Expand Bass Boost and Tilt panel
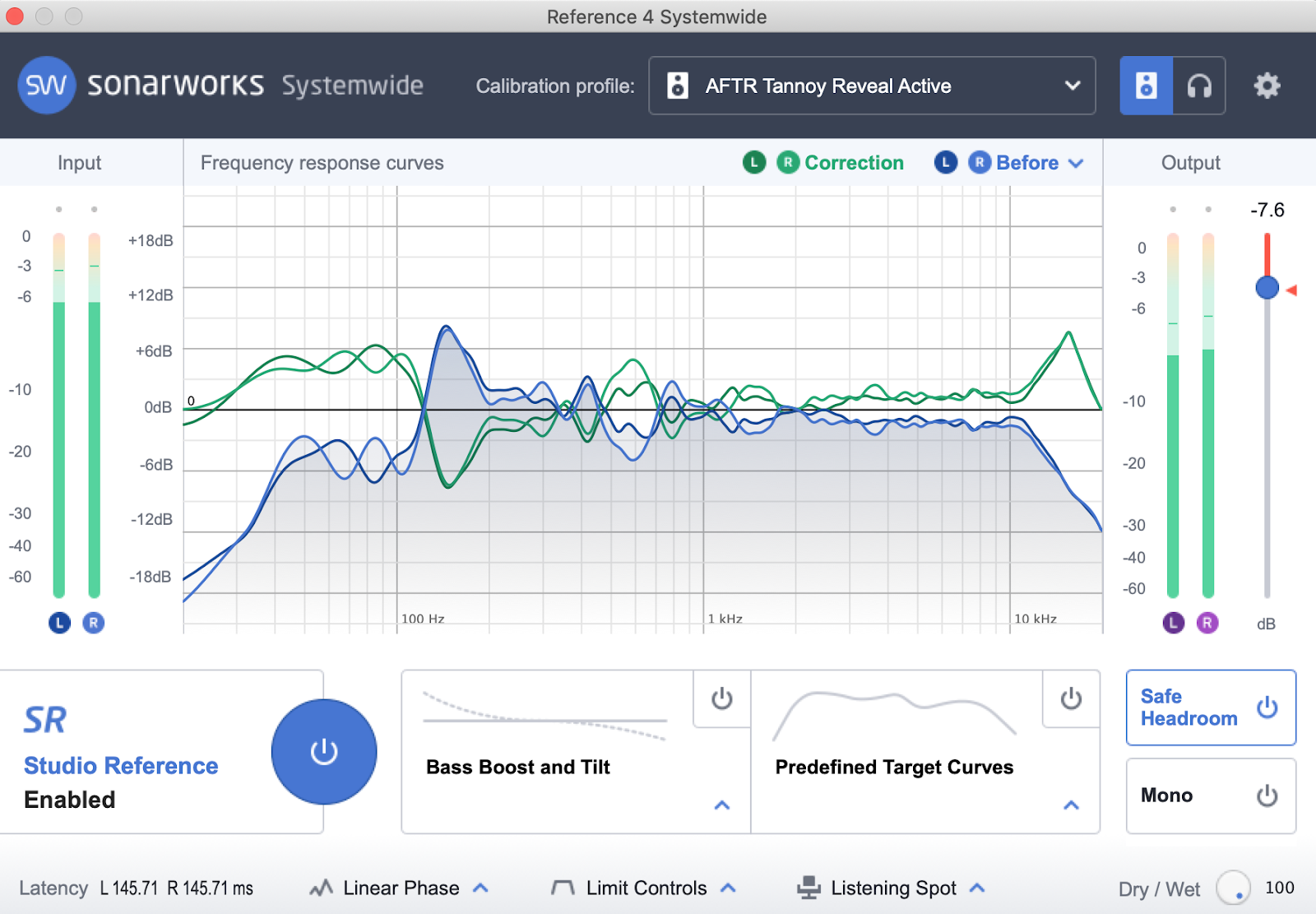 pos(722,805)
